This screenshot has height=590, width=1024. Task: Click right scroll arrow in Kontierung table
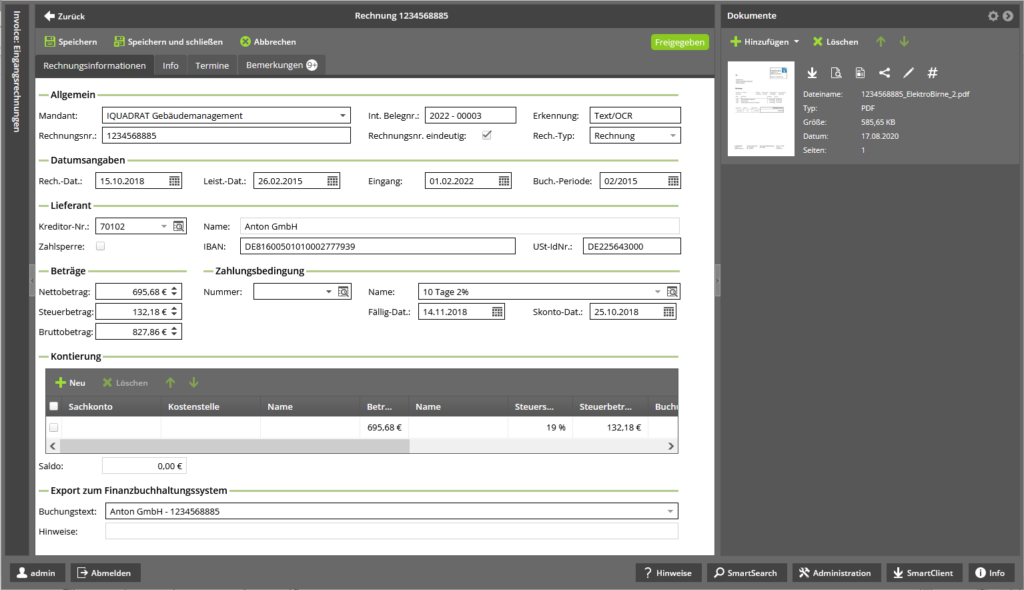pyautogui.click(x=671, y=446)
